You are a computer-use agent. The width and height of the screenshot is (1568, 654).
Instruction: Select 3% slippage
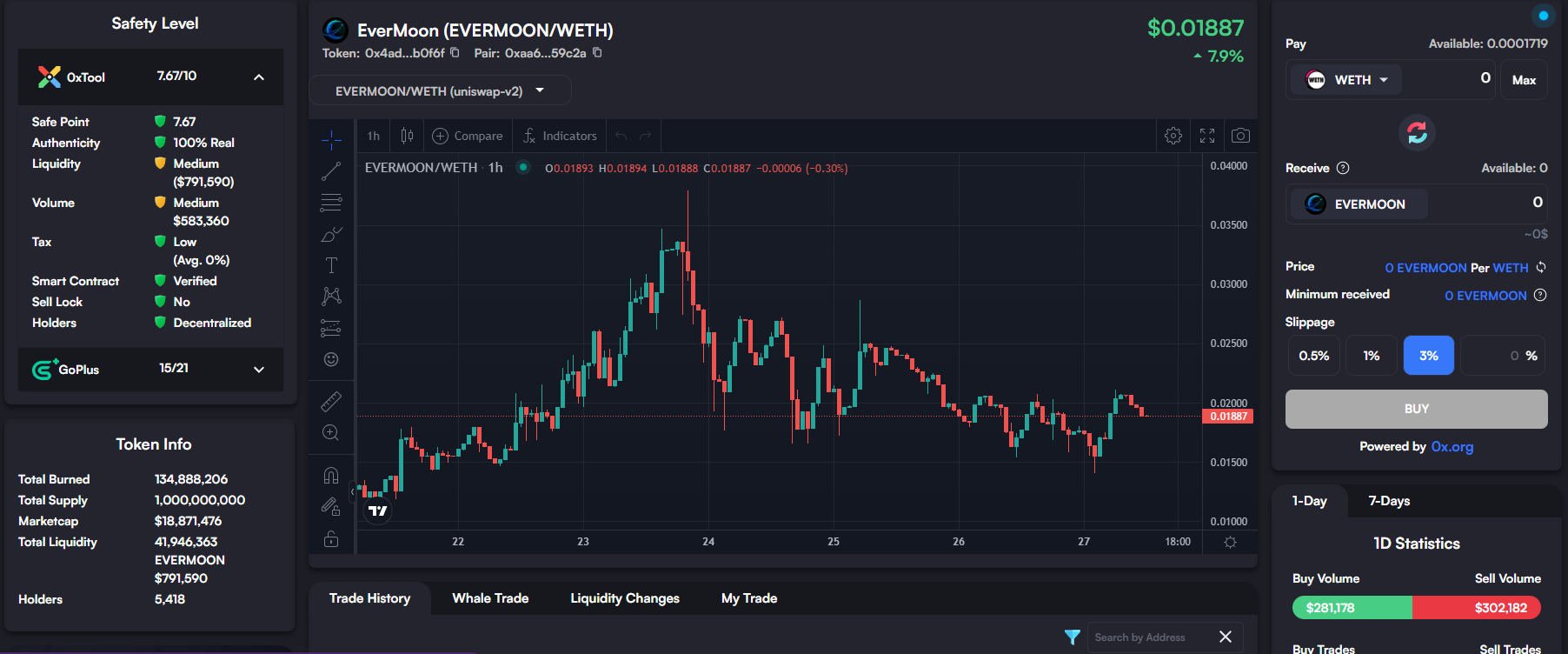coord(1429,356)
